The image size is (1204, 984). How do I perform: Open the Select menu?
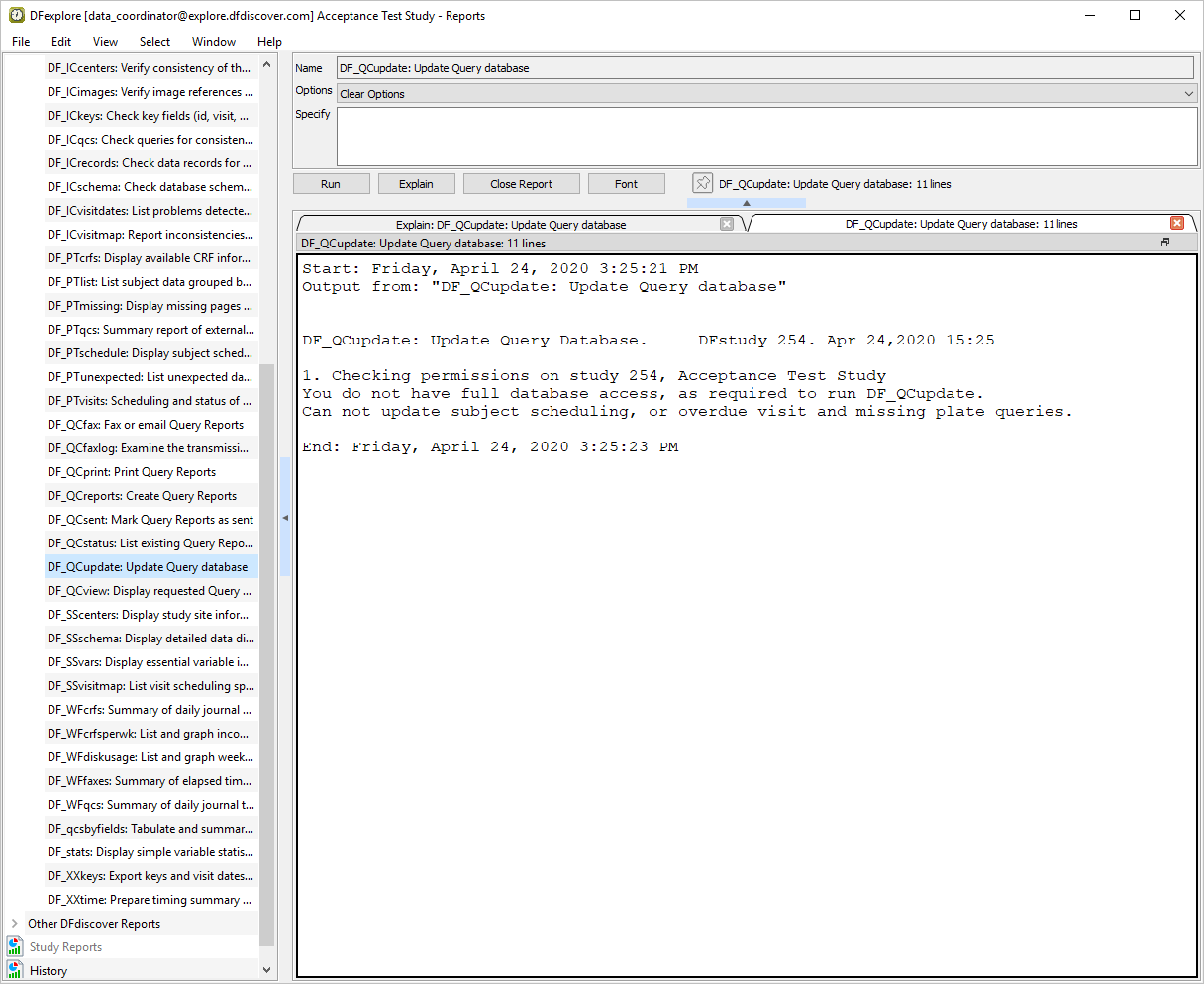(154, 42)
